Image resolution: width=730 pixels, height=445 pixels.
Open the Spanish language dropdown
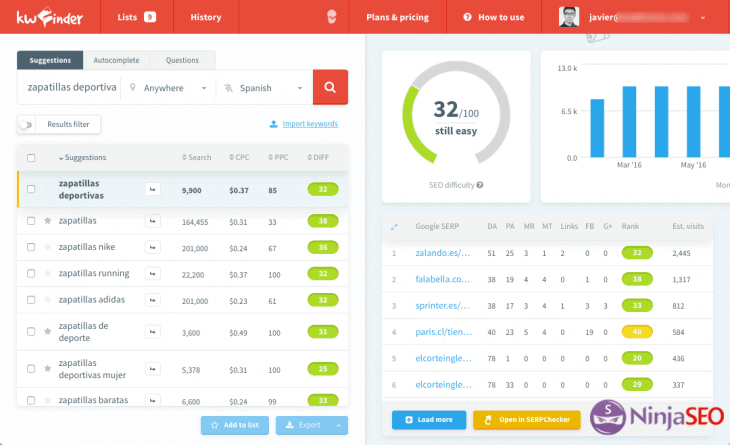click(264, 88)
